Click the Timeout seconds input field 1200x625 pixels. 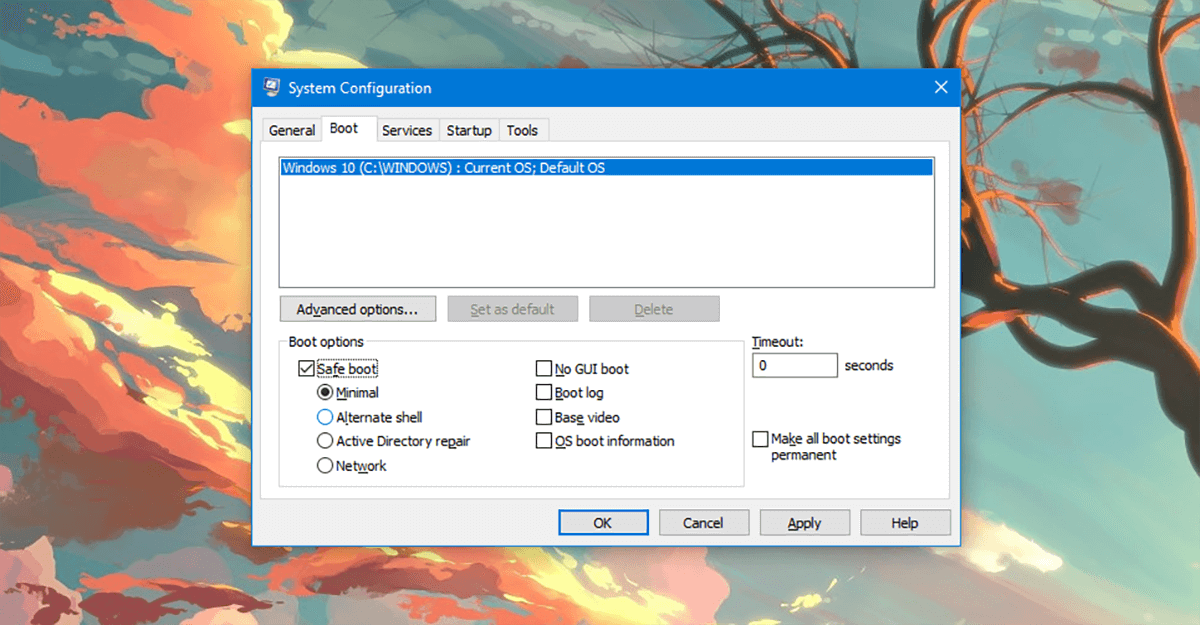point(795,365)
